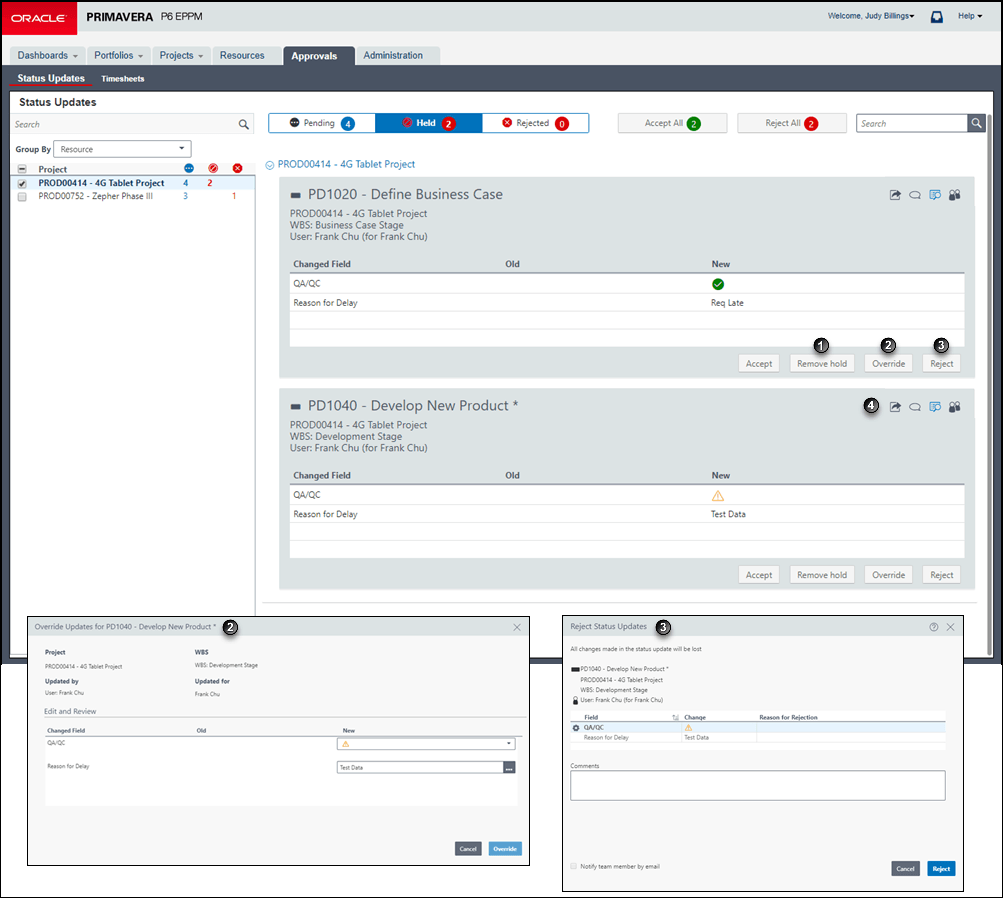Click blue Override button in Override dialog
Viewport: 1003px width, 898px height.
coord(505,849)
